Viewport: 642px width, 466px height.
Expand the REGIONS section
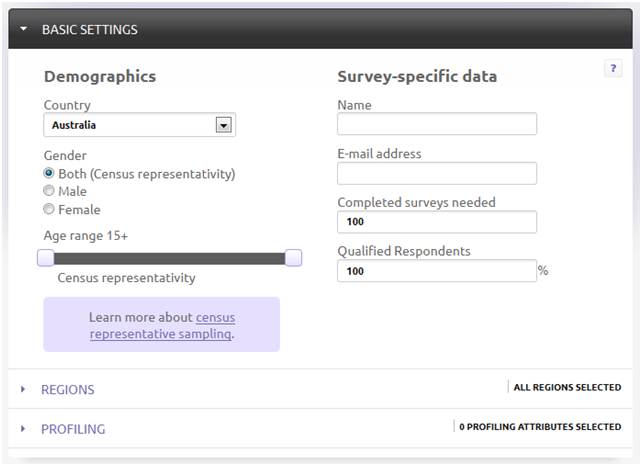tap(68, 389)
